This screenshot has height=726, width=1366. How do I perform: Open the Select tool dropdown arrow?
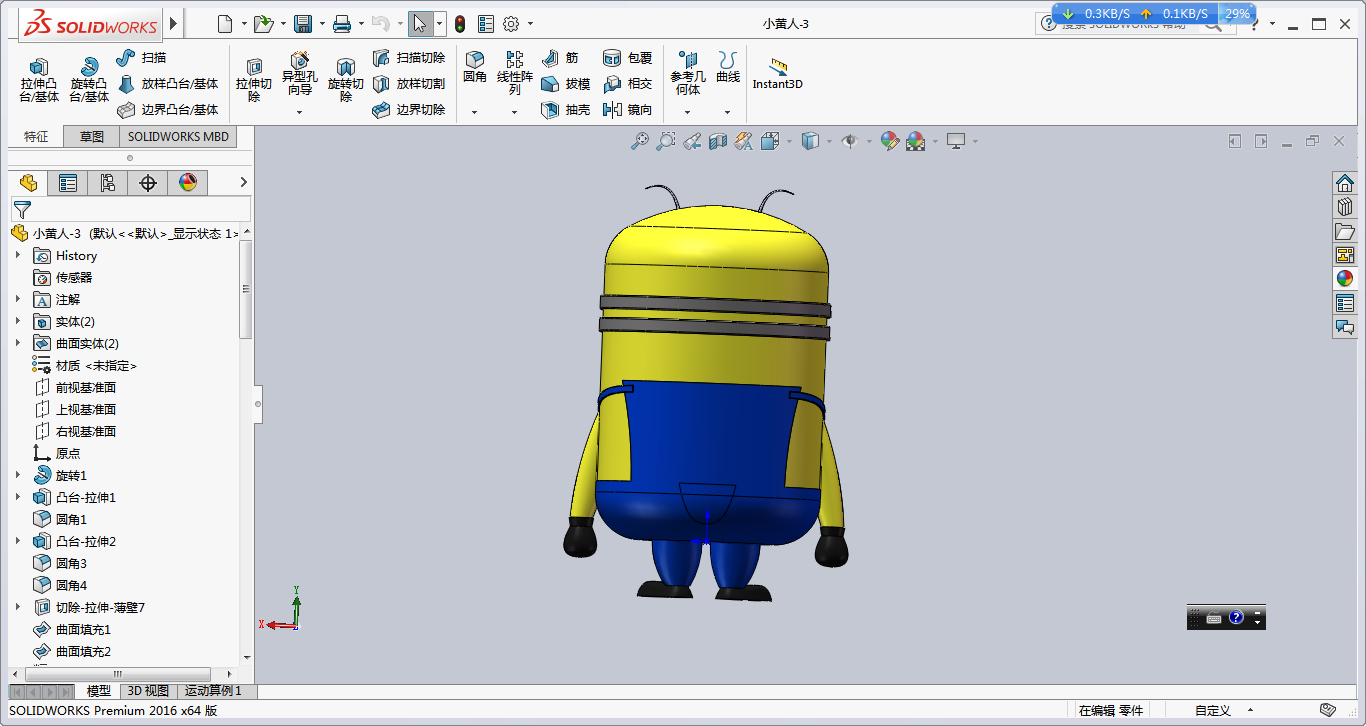click(x=440, y=24)
